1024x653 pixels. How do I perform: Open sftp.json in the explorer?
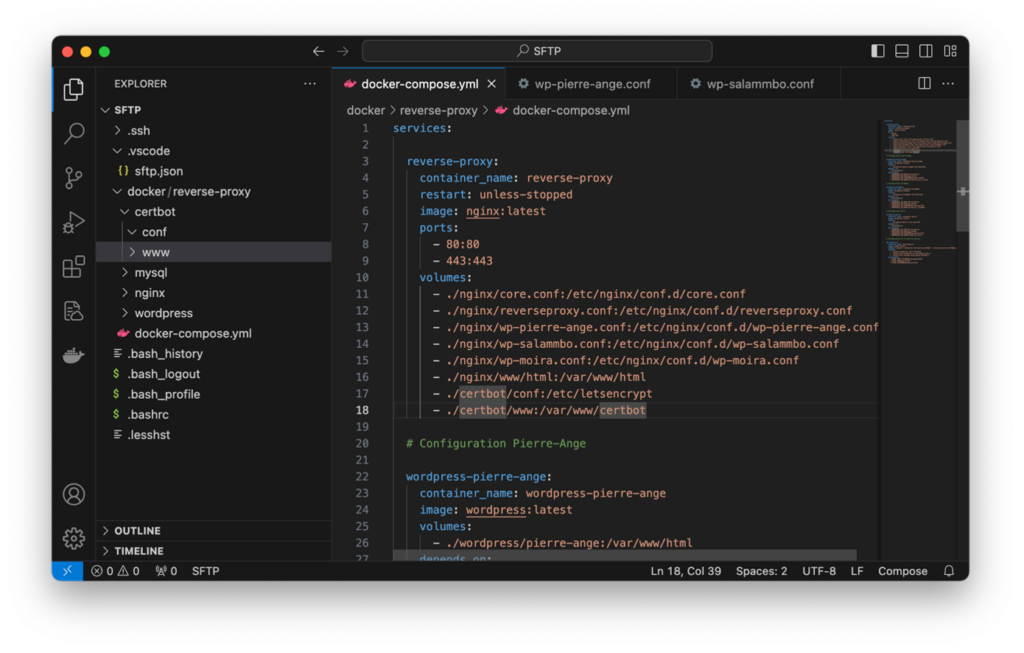tap(214, 171)
